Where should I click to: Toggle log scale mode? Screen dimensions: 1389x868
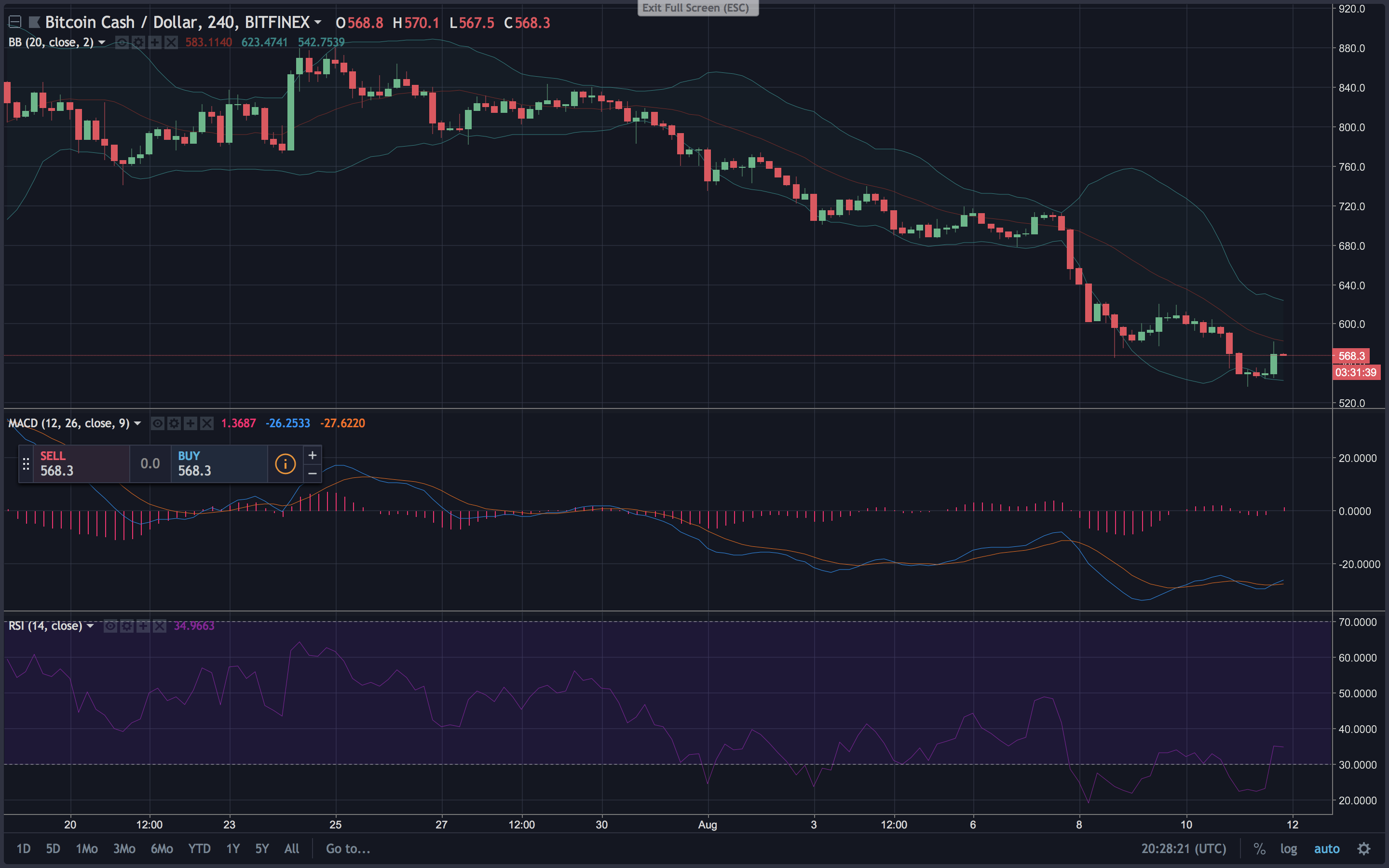coord(1289,849)
